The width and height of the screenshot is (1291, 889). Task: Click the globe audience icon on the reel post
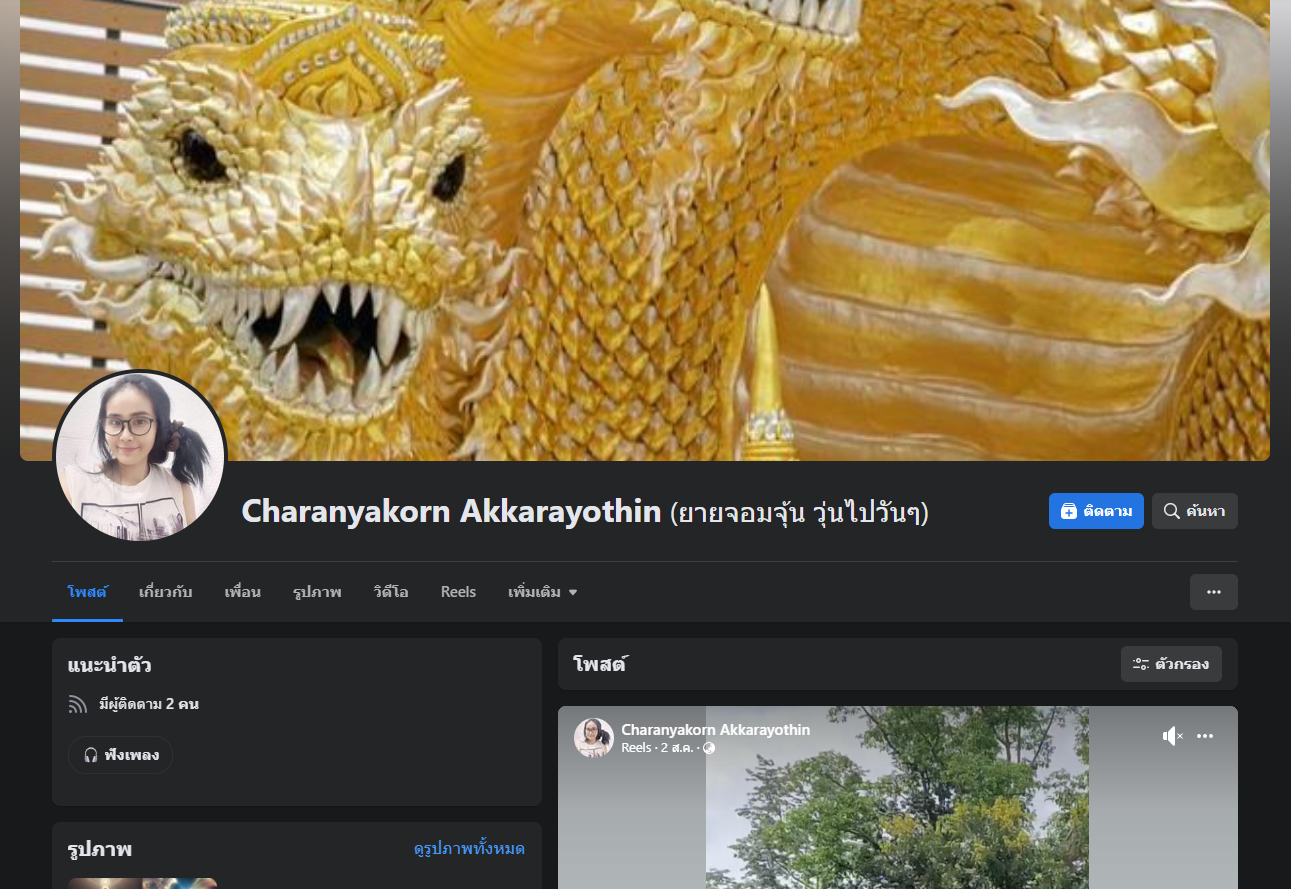pyautogui.click(x=709, y=748)
